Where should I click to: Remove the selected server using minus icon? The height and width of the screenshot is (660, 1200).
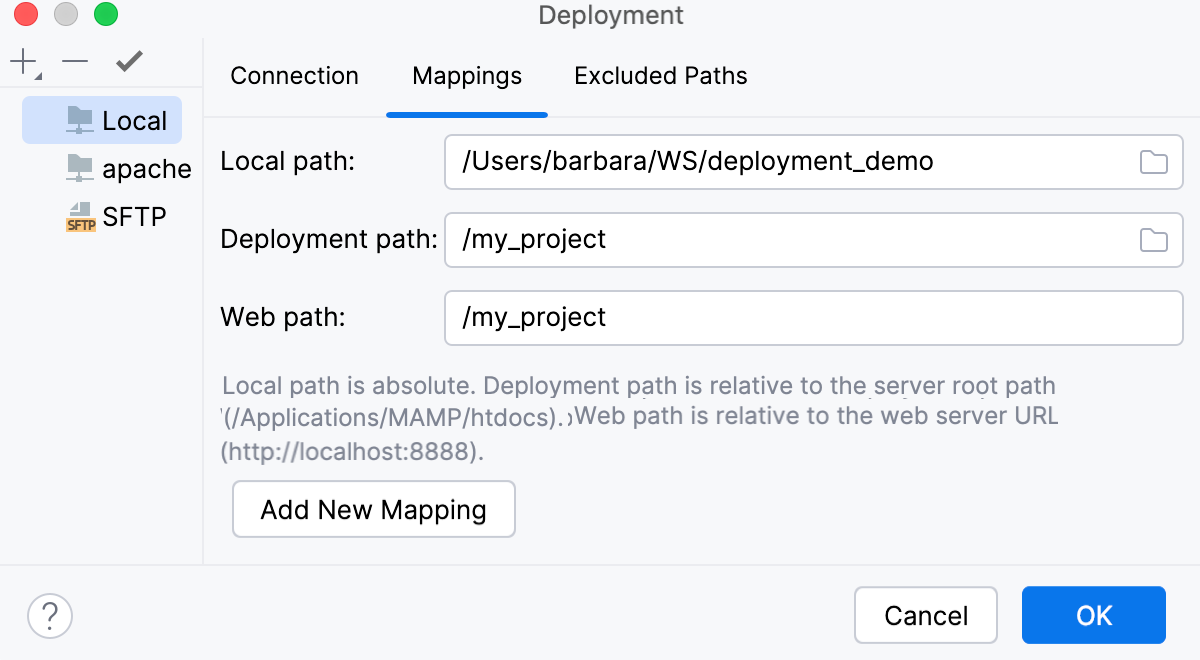coord(74,61)
